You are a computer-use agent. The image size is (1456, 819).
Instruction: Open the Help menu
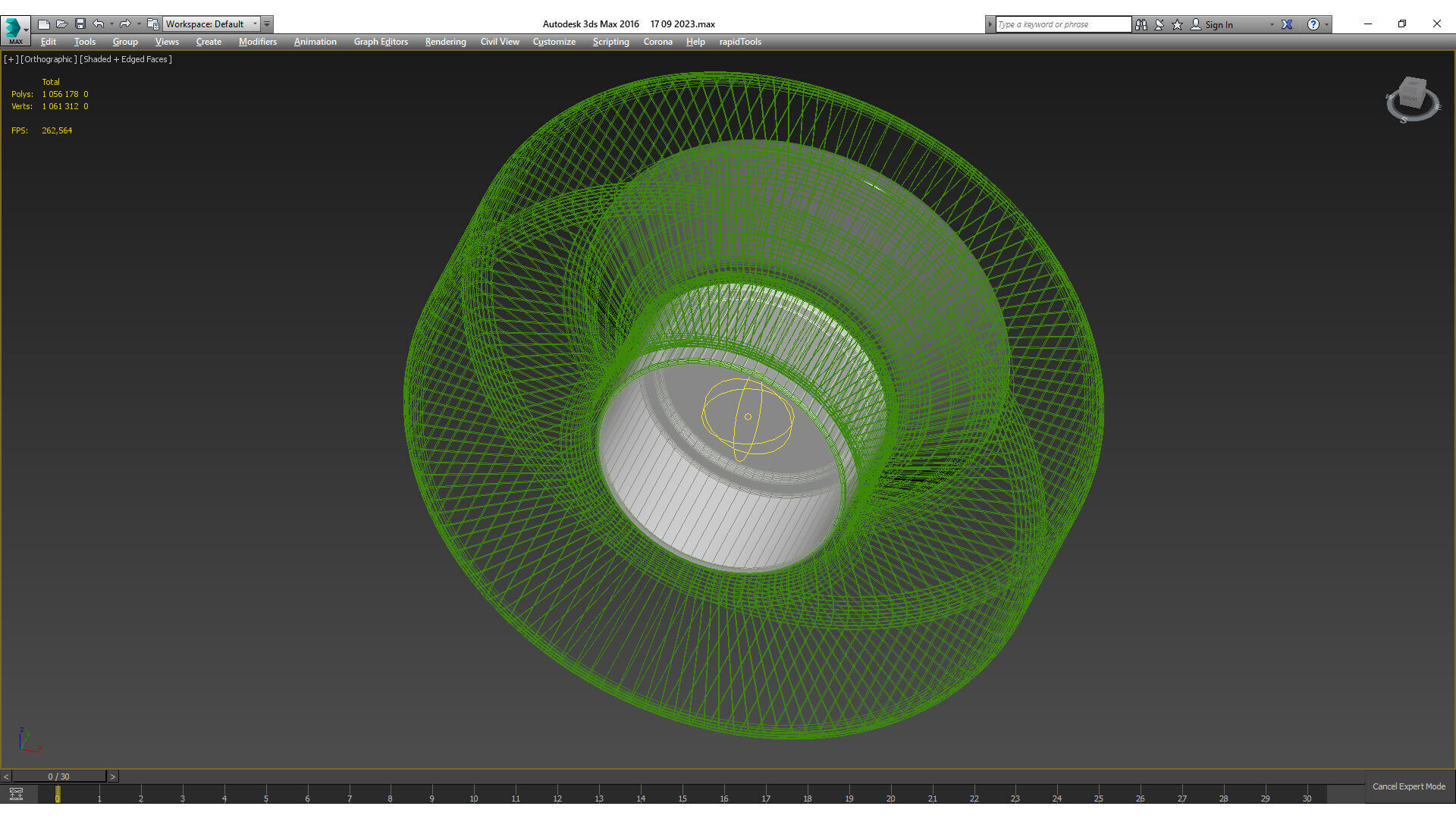point(695,42)
